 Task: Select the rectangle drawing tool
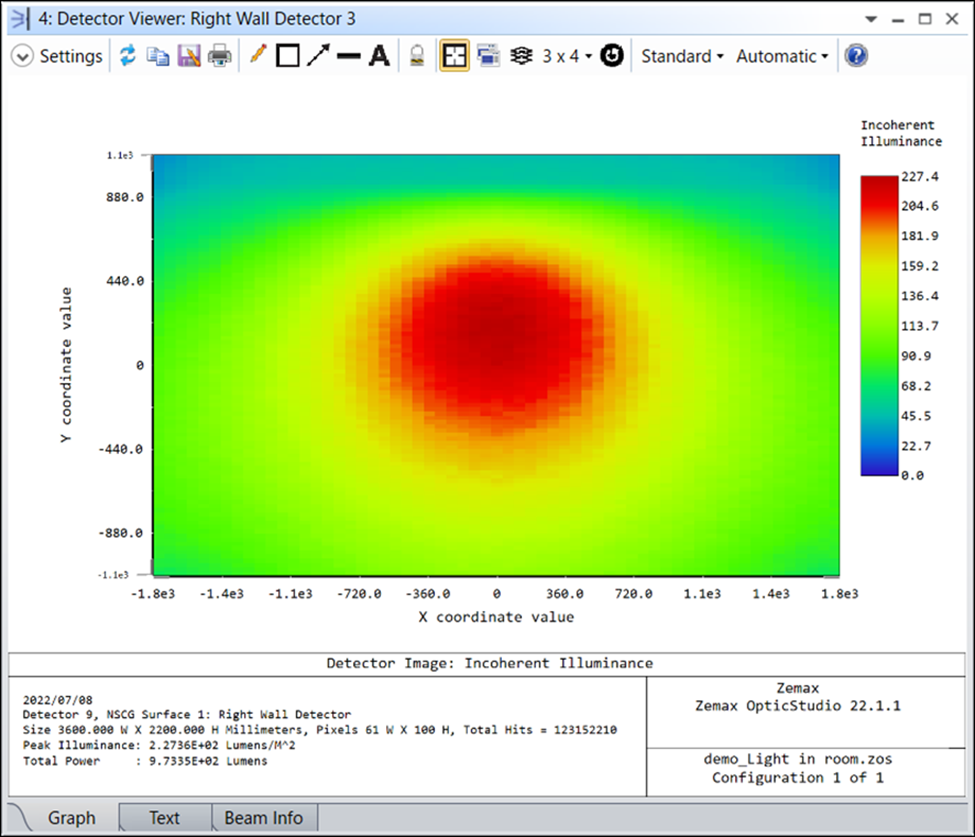click(x=288, y=56)
